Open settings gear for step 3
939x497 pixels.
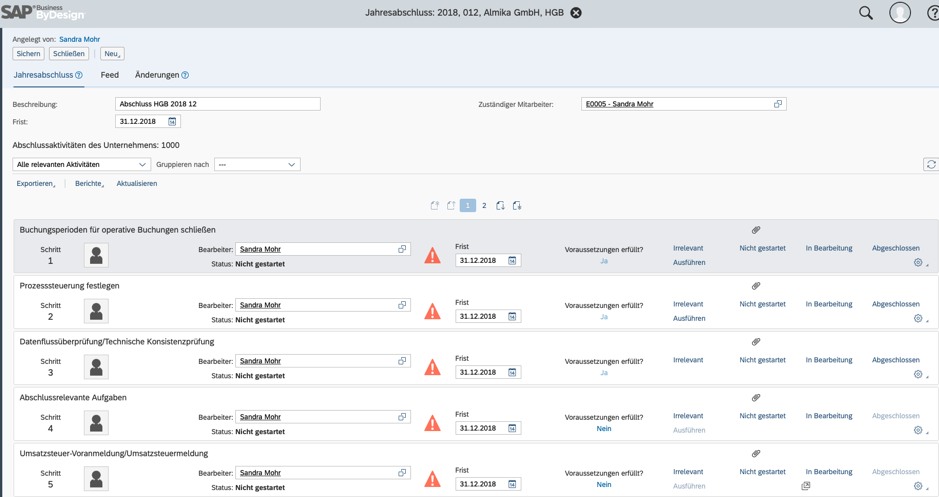918,374
